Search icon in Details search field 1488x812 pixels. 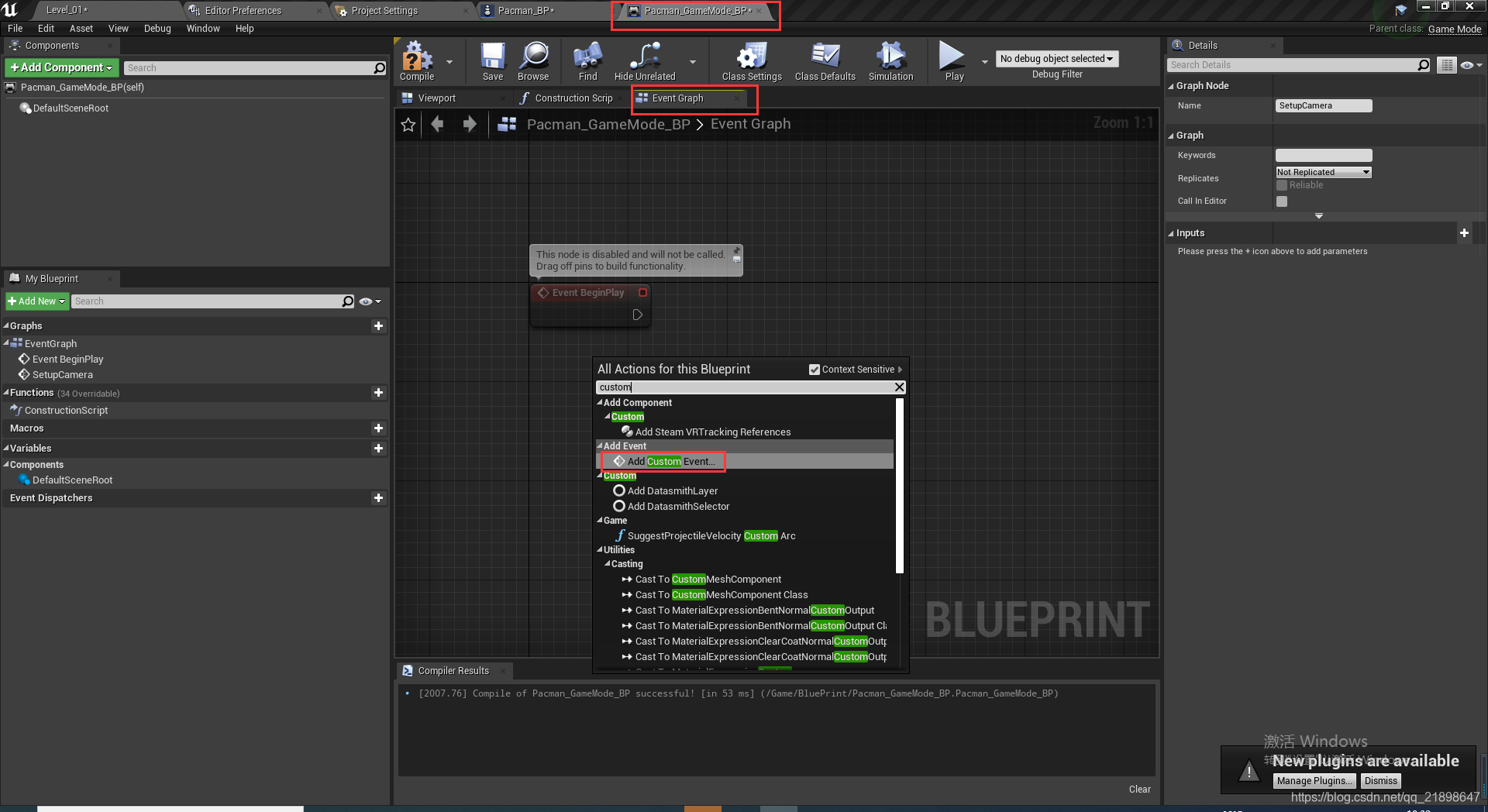point(1423,65)
